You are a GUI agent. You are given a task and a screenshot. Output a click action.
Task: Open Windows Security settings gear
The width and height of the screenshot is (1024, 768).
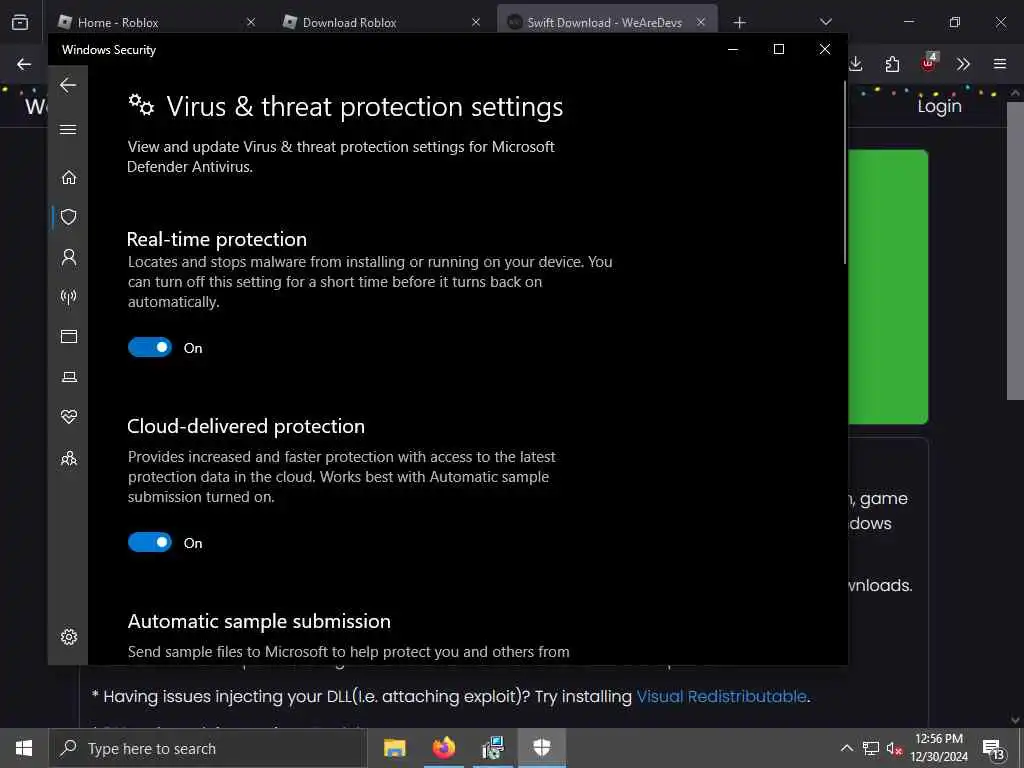[x=69, y=637]
